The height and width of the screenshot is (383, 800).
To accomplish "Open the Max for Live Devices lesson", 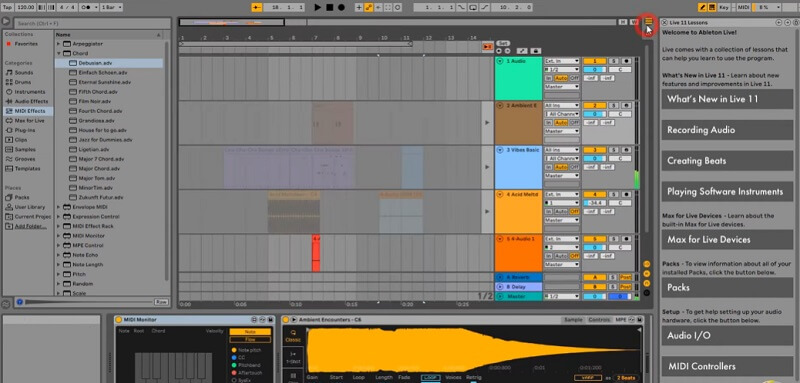I will click(x=727, y=239).
